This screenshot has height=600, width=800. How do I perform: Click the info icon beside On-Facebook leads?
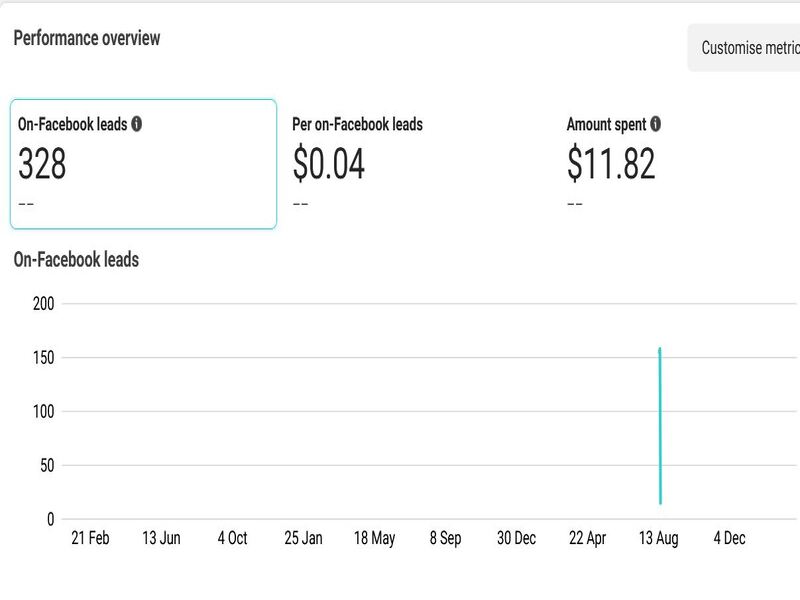pos(136,125)
